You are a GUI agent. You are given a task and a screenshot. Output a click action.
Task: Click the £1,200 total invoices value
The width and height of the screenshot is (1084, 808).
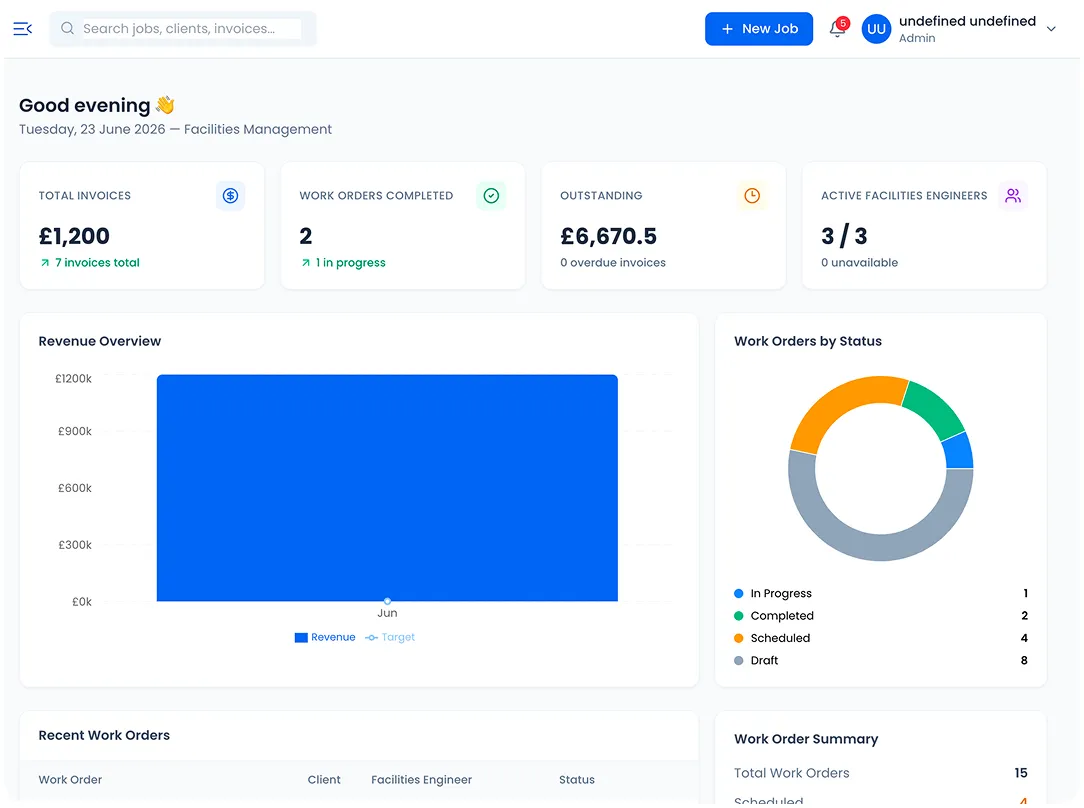coord(74,236)
